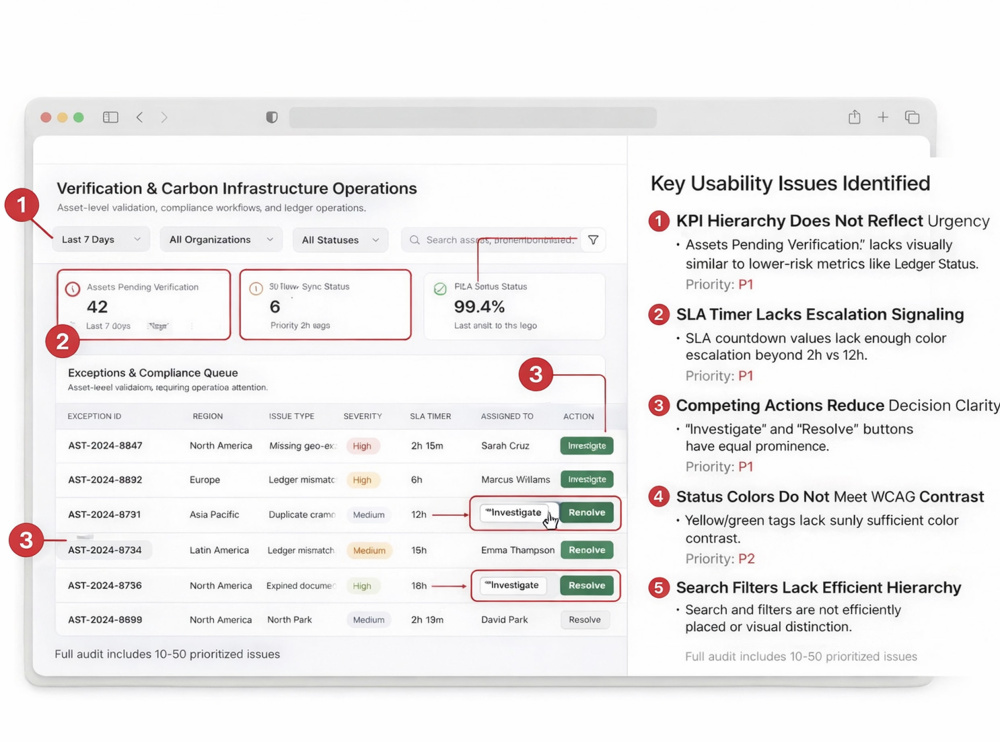Click the privacy shield icon

(x=272, y=117)
